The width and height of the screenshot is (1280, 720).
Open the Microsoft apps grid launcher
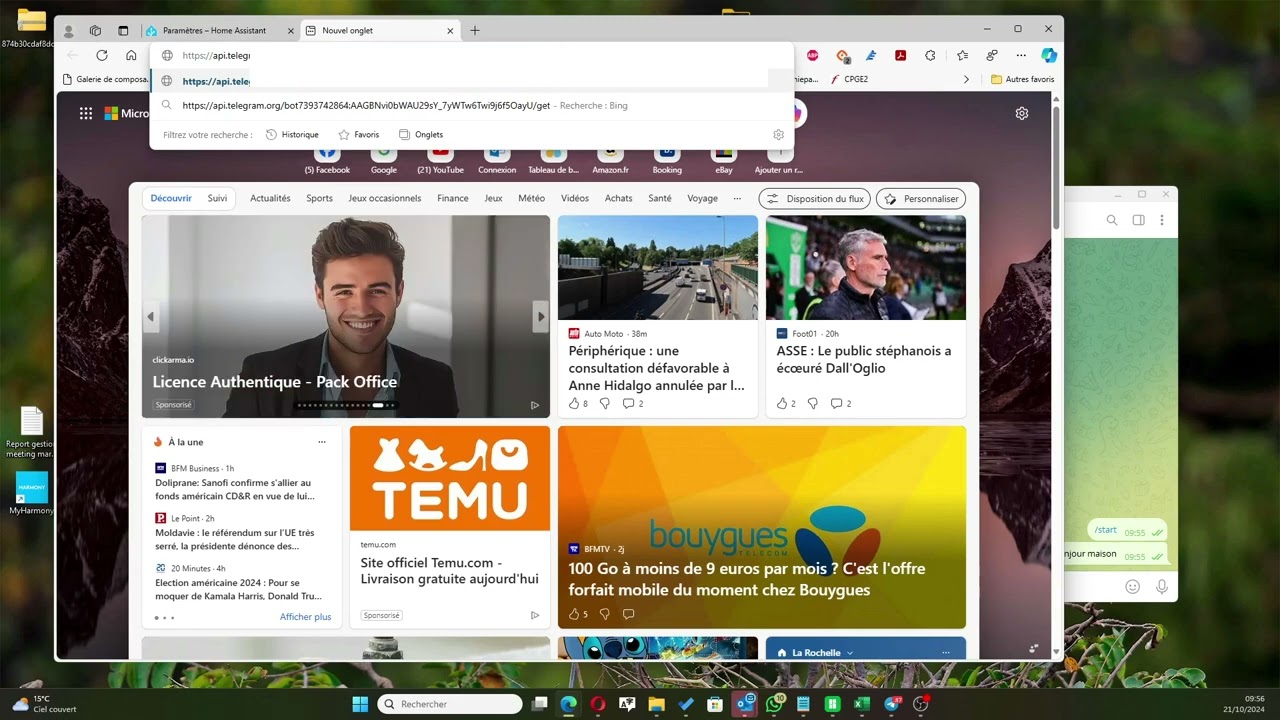click(86, 114)
